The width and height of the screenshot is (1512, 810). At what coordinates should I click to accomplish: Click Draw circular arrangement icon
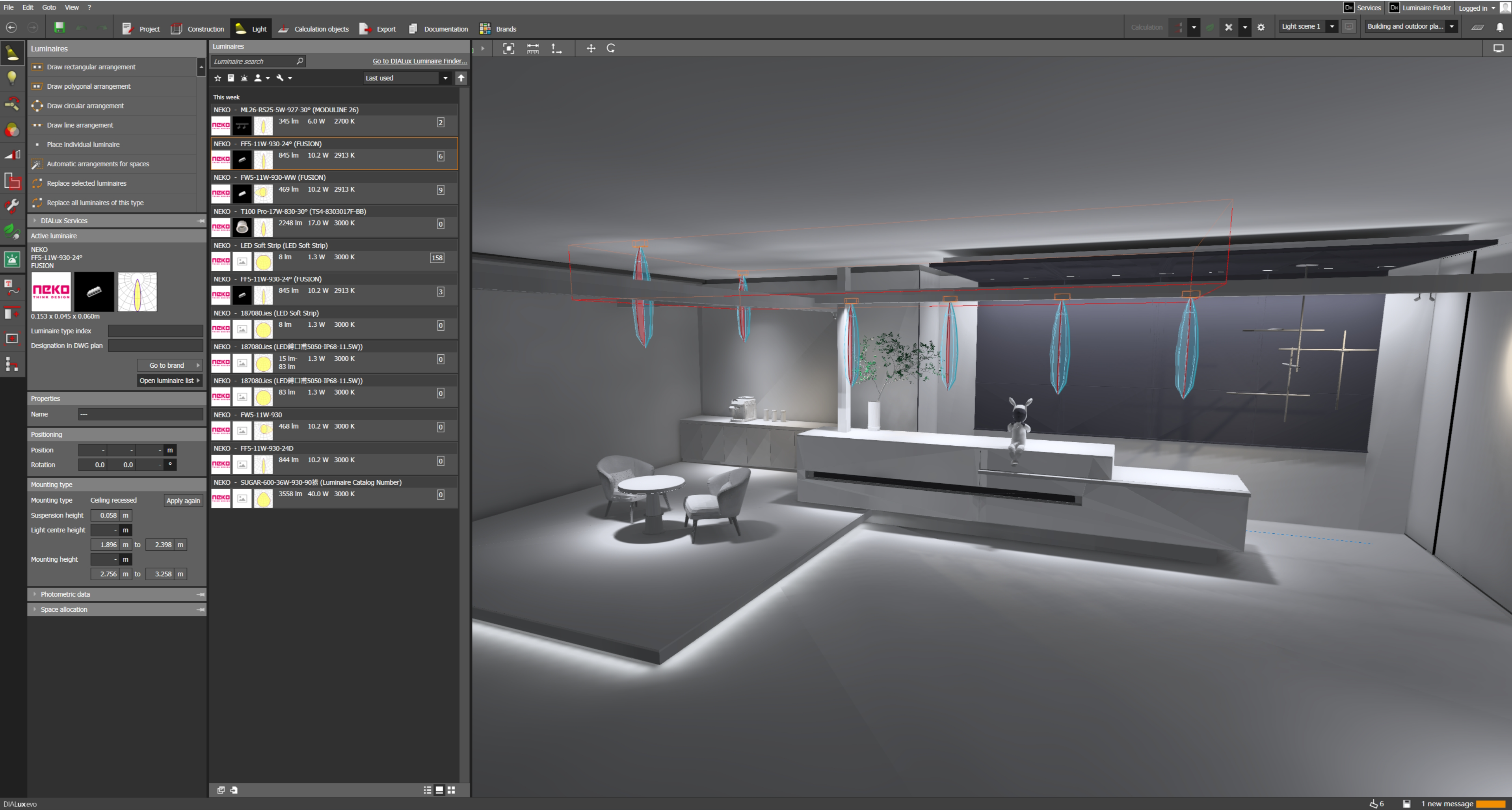pos(37,106)
